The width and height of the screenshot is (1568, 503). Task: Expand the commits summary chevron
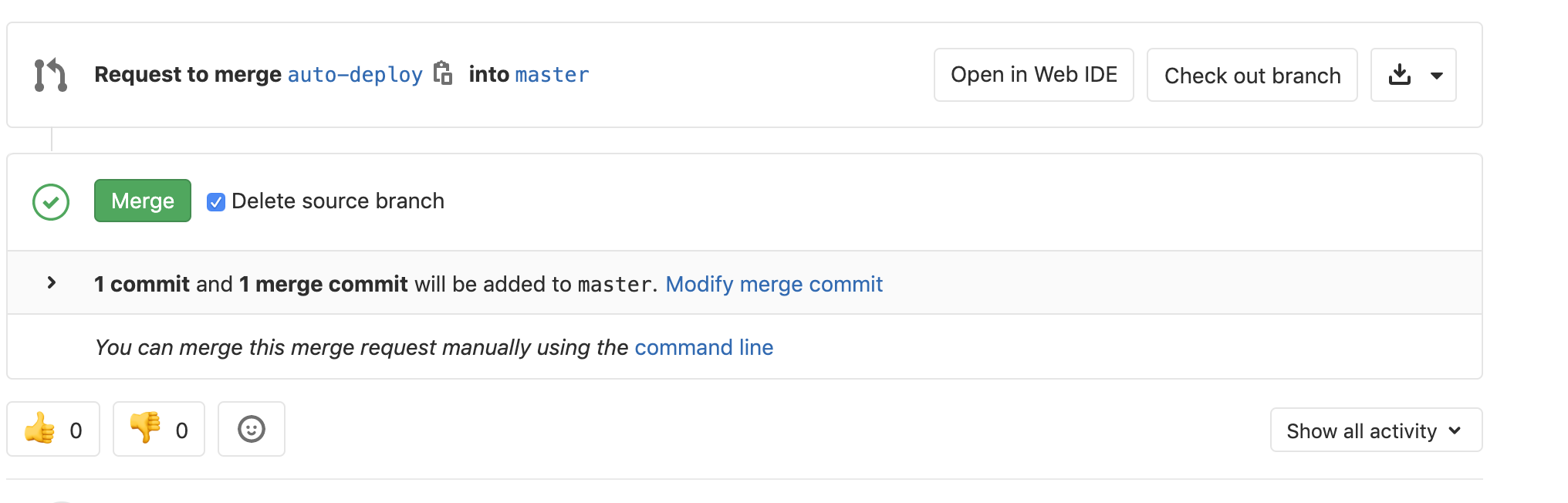(x=52, y=283)
